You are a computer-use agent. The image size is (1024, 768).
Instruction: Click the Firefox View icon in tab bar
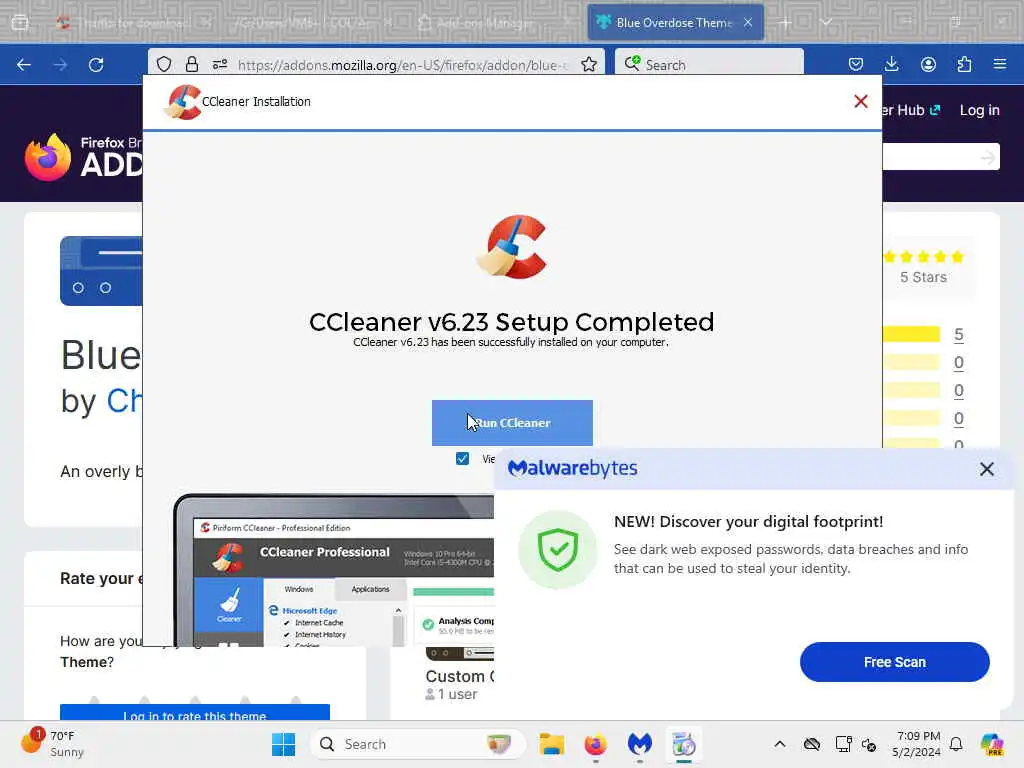click(x=20, y=23)
